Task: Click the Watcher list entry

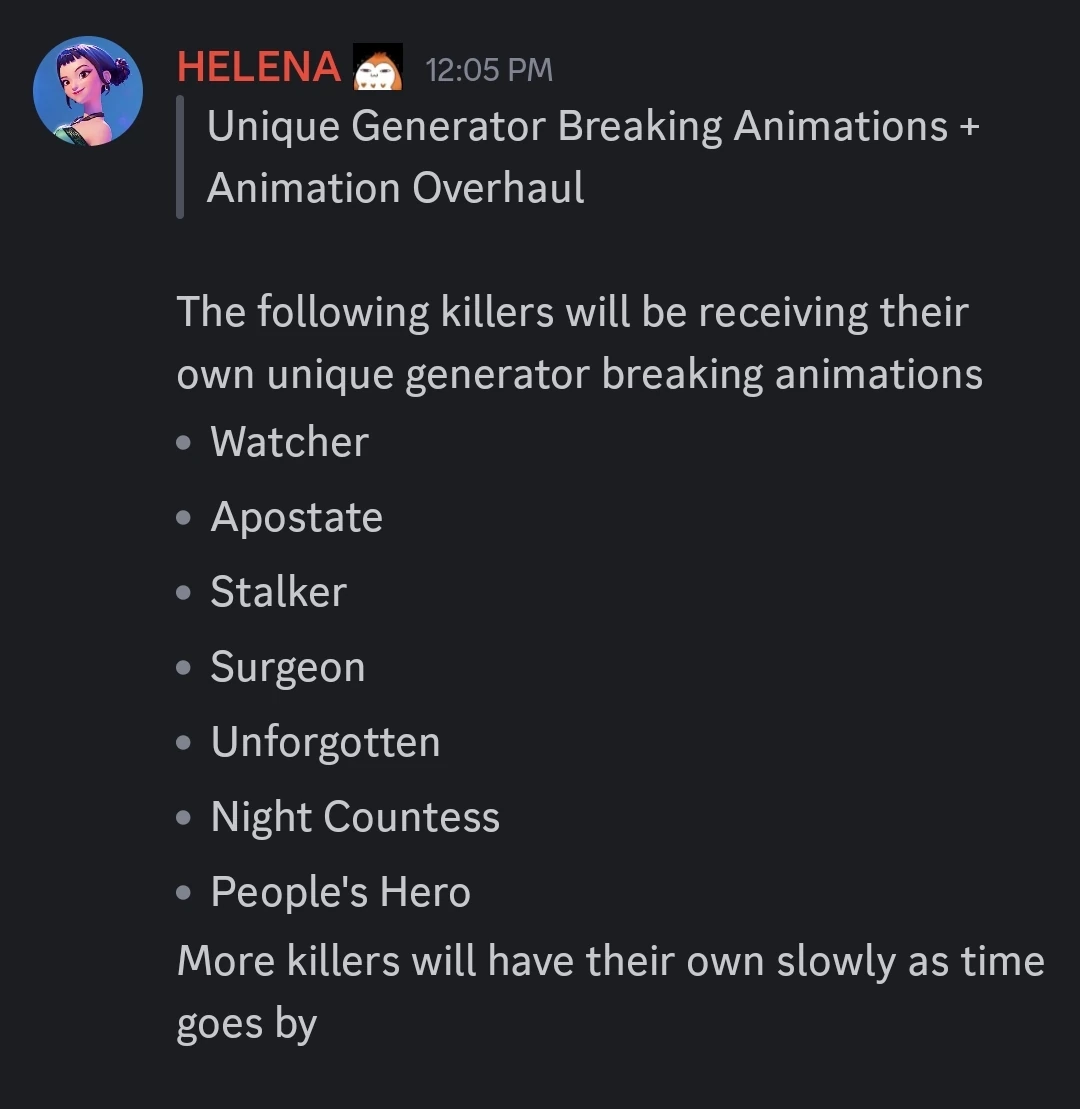Action: pos(289,443)
